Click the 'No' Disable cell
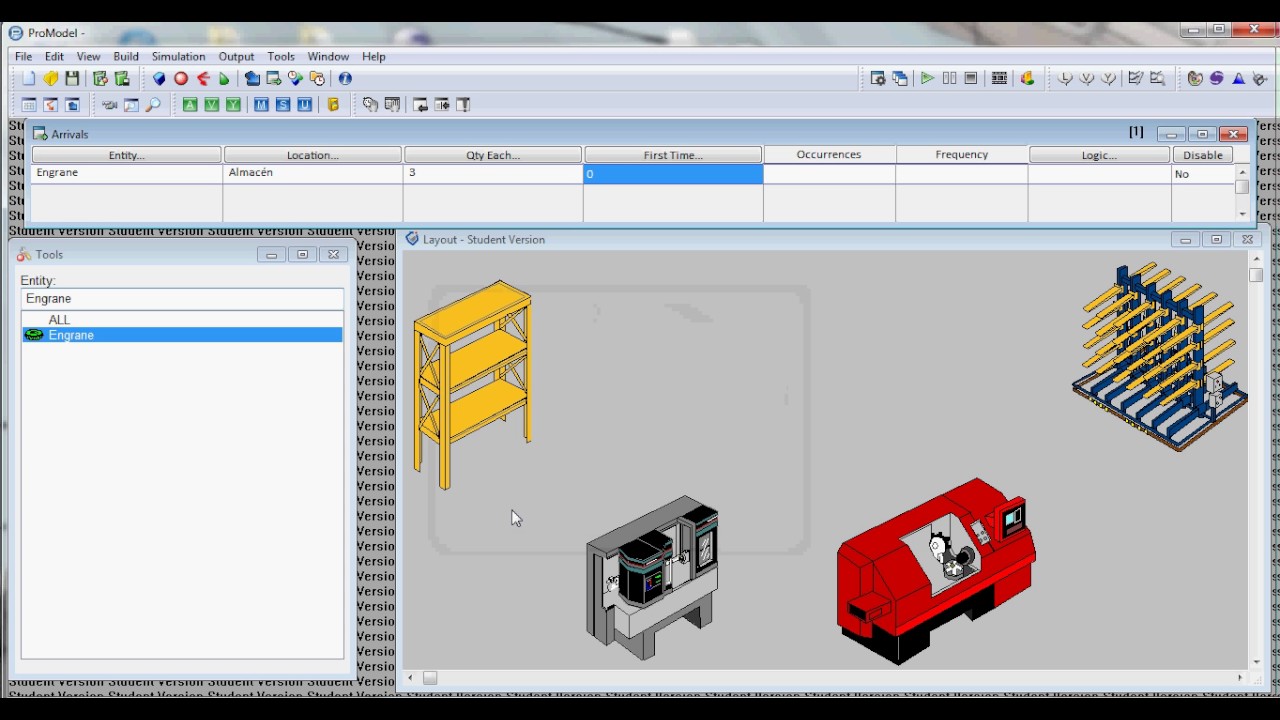1280x720 pixels. pos(1203,174)
